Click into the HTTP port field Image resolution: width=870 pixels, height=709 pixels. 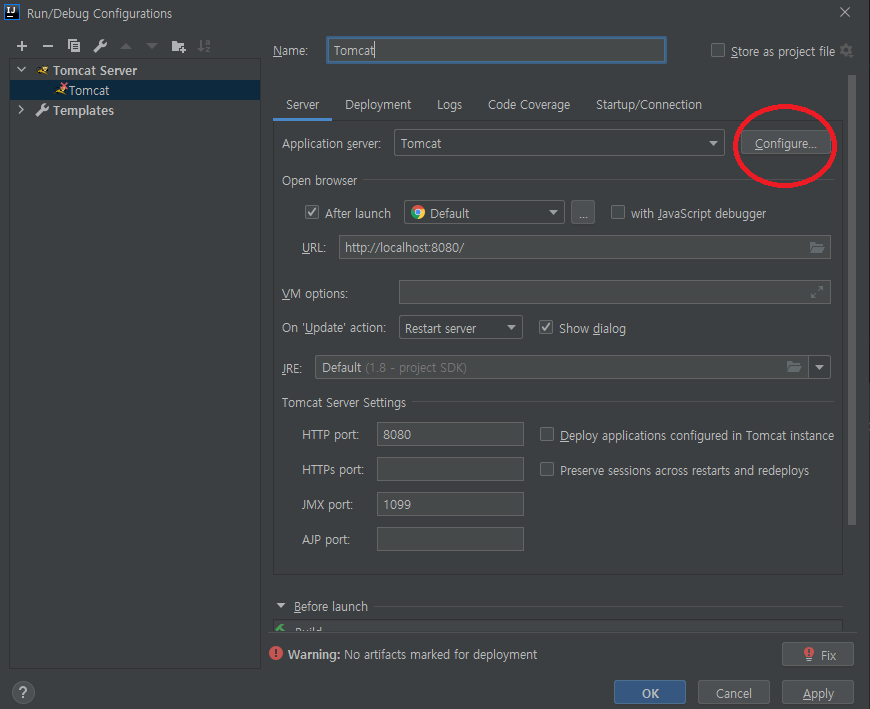click(x=450, y=434)
